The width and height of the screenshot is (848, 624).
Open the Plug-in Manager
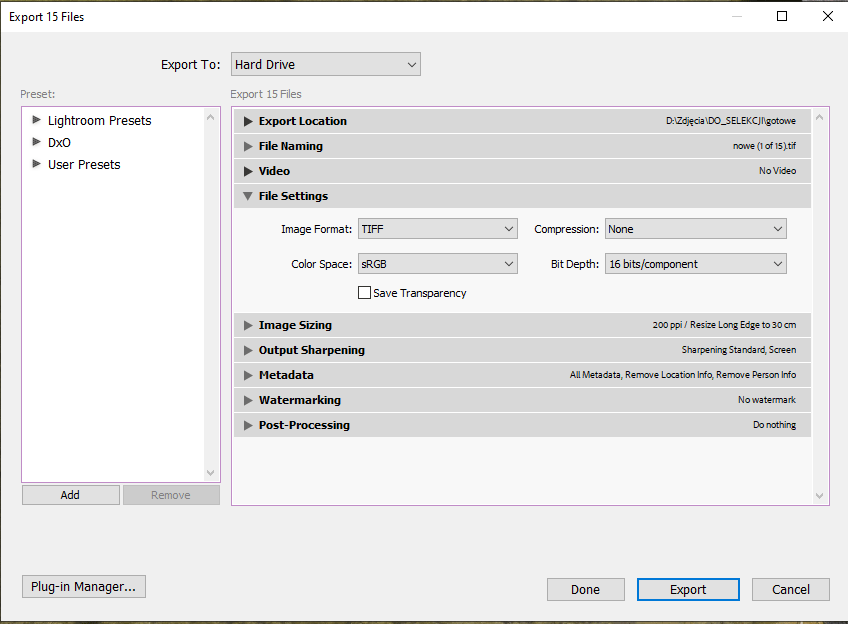click(x=84, y=587)
